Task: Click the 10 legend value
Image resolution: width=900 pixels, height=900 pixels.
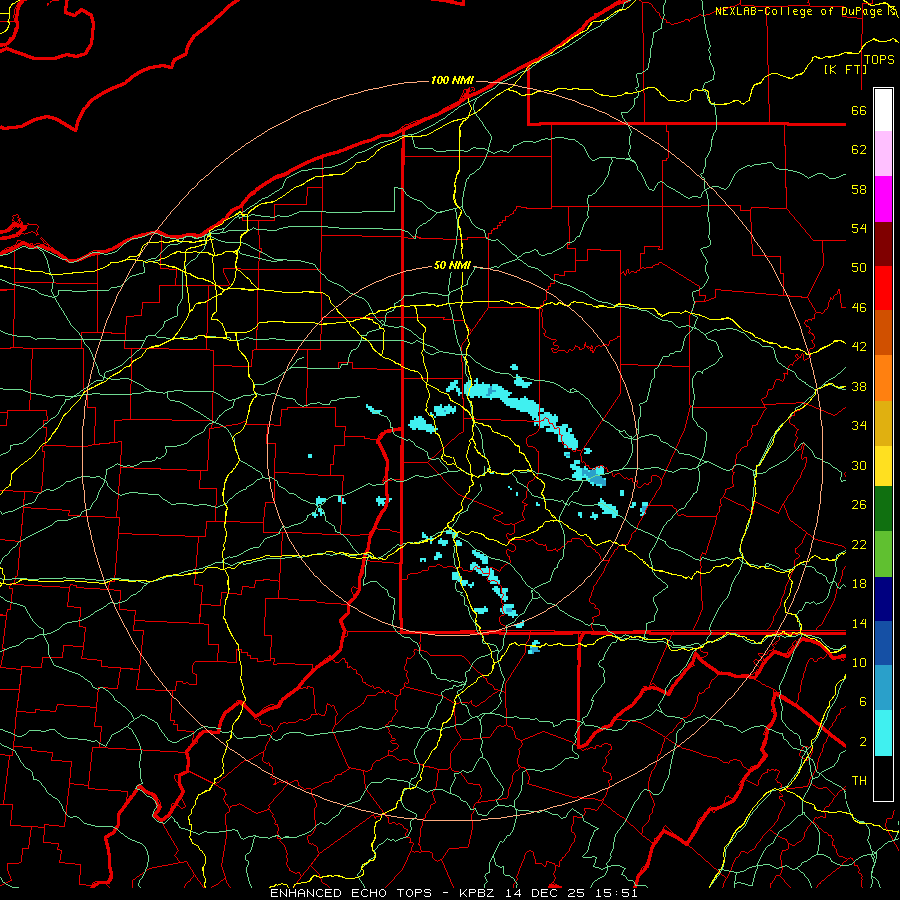Action: click(x=859, y=662)
